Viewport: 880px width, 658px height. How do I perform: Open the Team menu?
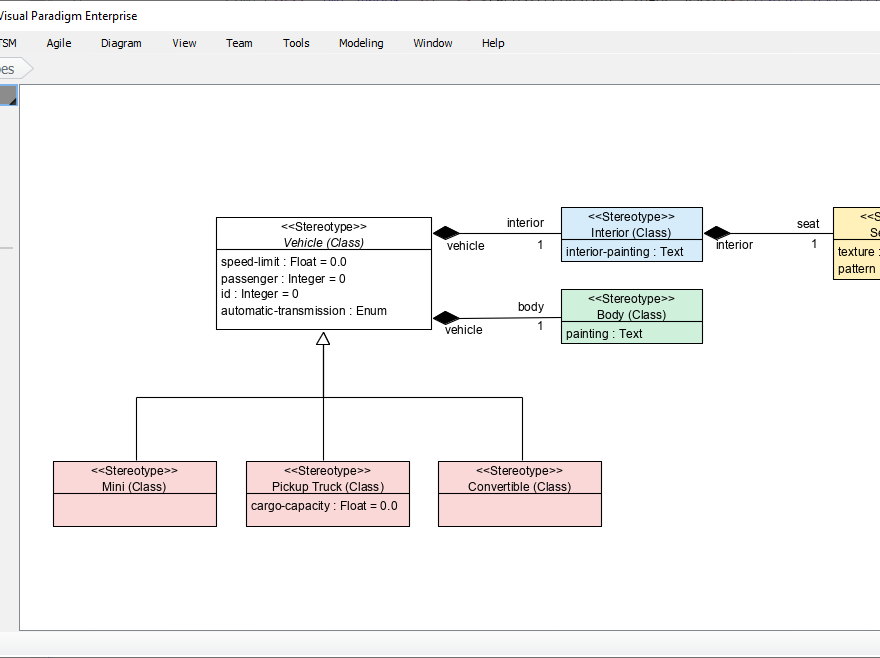point(239,43)
